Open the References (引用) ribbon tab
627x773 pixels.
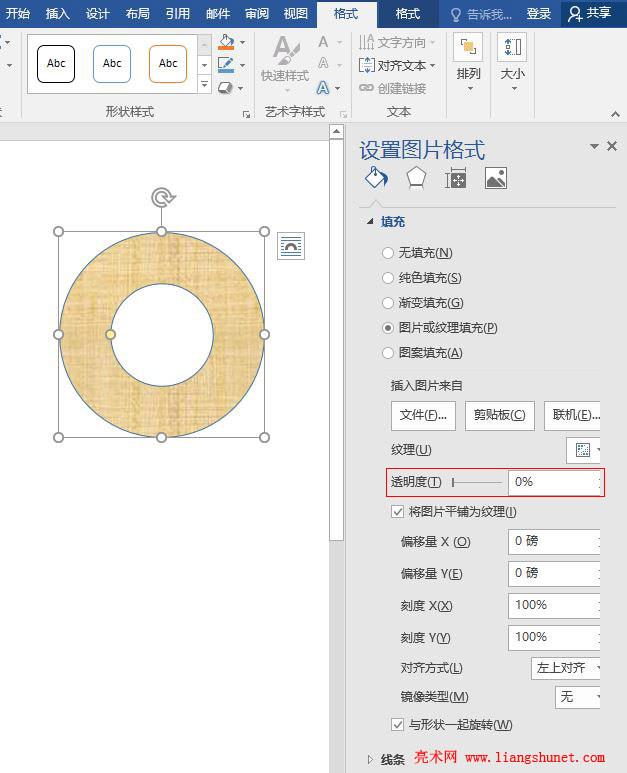point(177,14)
